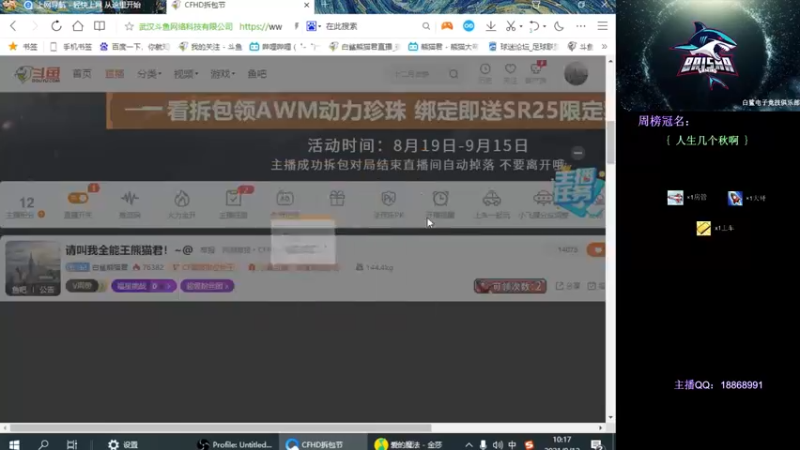
Task: Open the 哔哩哔哩 bookmark
Action: [x=285, y=46]
